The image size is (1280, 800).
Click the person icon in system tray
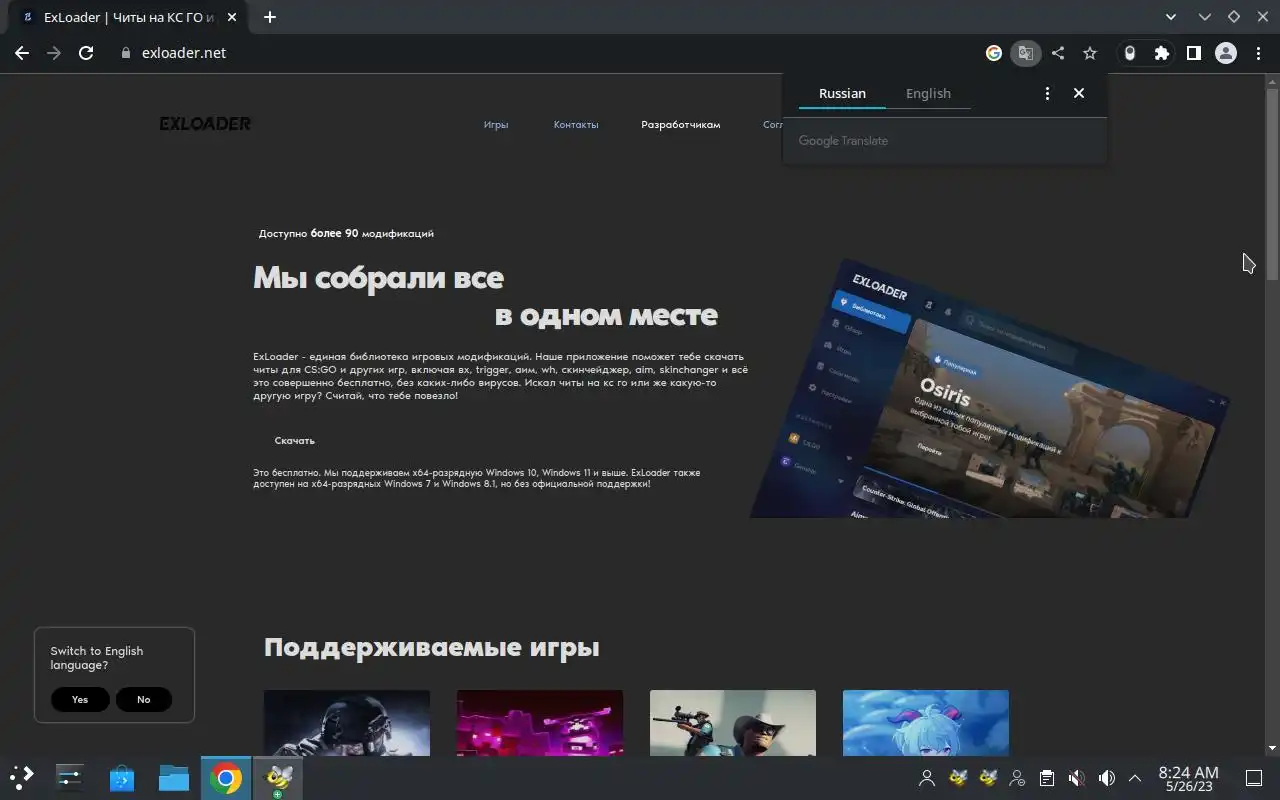(x=927, y=778)
